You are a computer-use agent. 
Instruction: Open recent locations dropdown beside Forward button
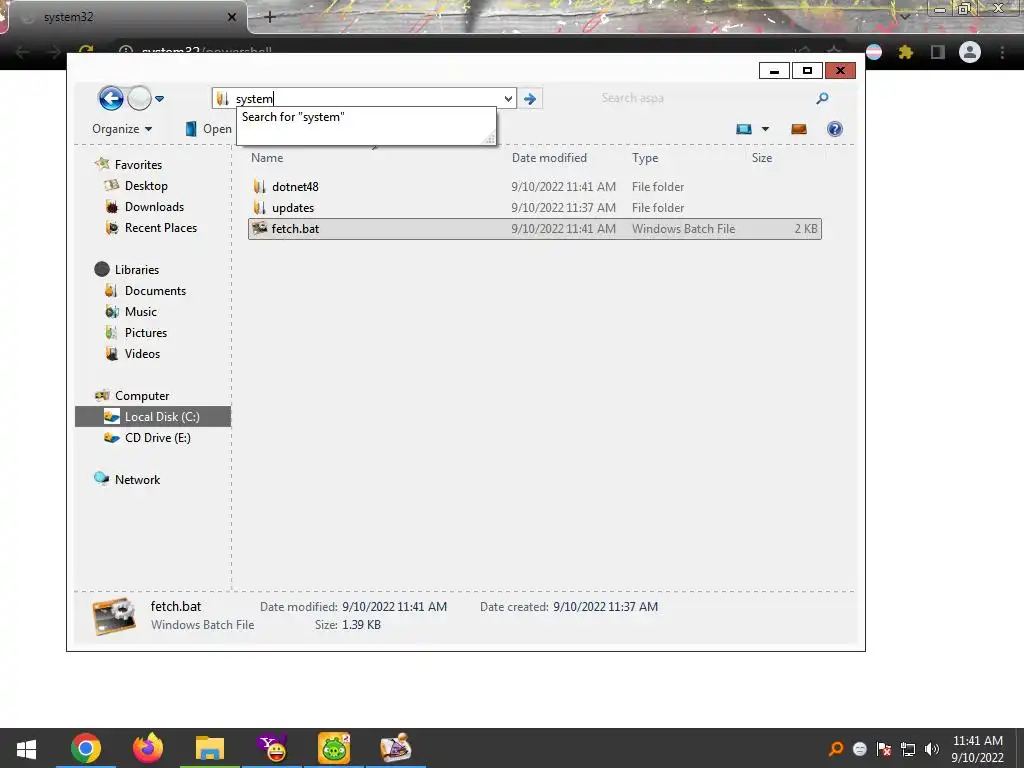pos(159,99)
